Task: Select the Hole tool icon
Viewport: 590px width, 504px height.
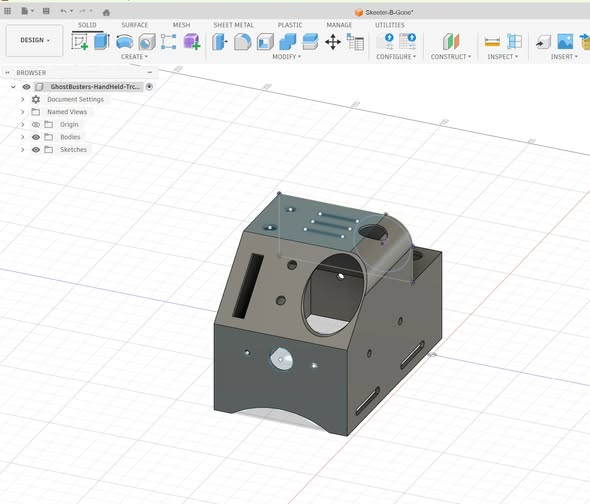Action: coord(147,42)
